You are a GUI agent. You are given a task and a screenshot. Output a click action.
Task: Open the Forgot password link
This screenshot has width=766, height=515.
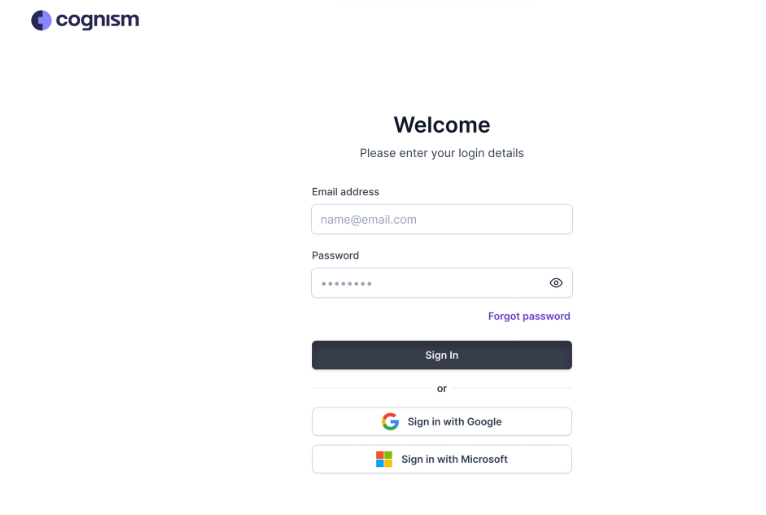529,316
